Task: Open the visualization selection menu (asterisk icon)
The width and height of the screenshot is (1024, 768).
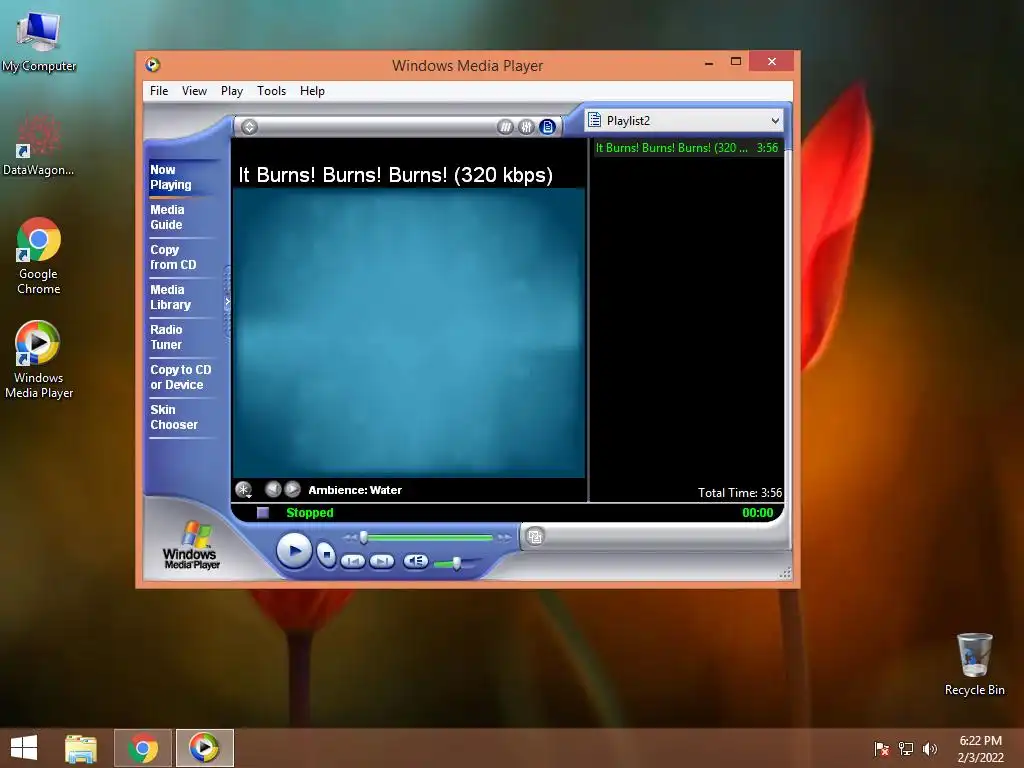Action: click(x=244, y=489)
